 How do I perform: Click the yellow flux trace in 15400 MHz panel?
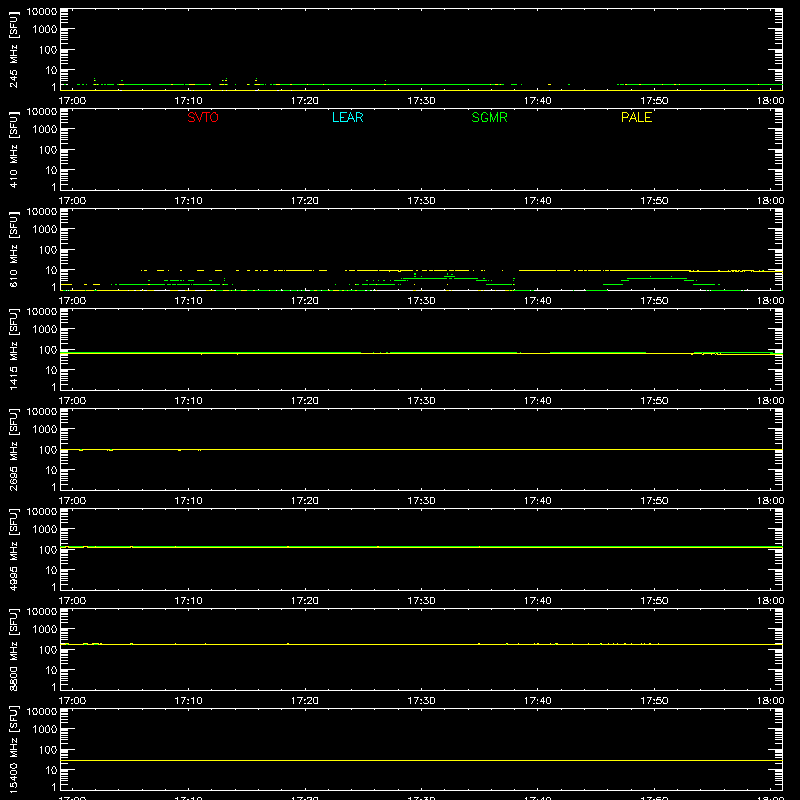click(x=421, y=760)
